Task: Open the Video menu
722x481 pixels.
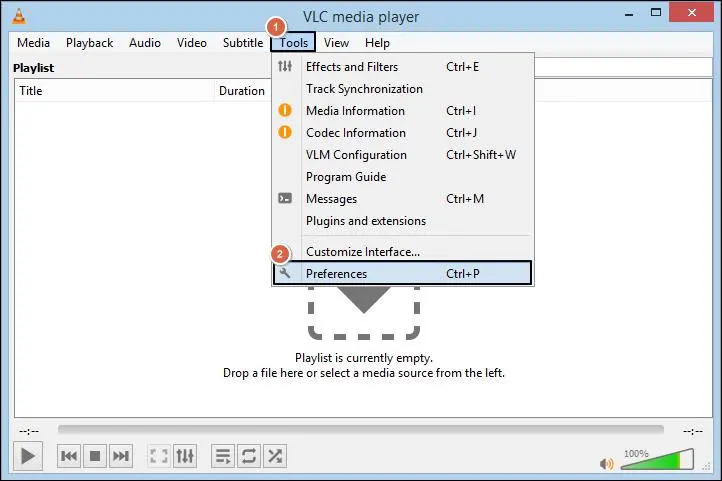Action: (x=192, y=43)
